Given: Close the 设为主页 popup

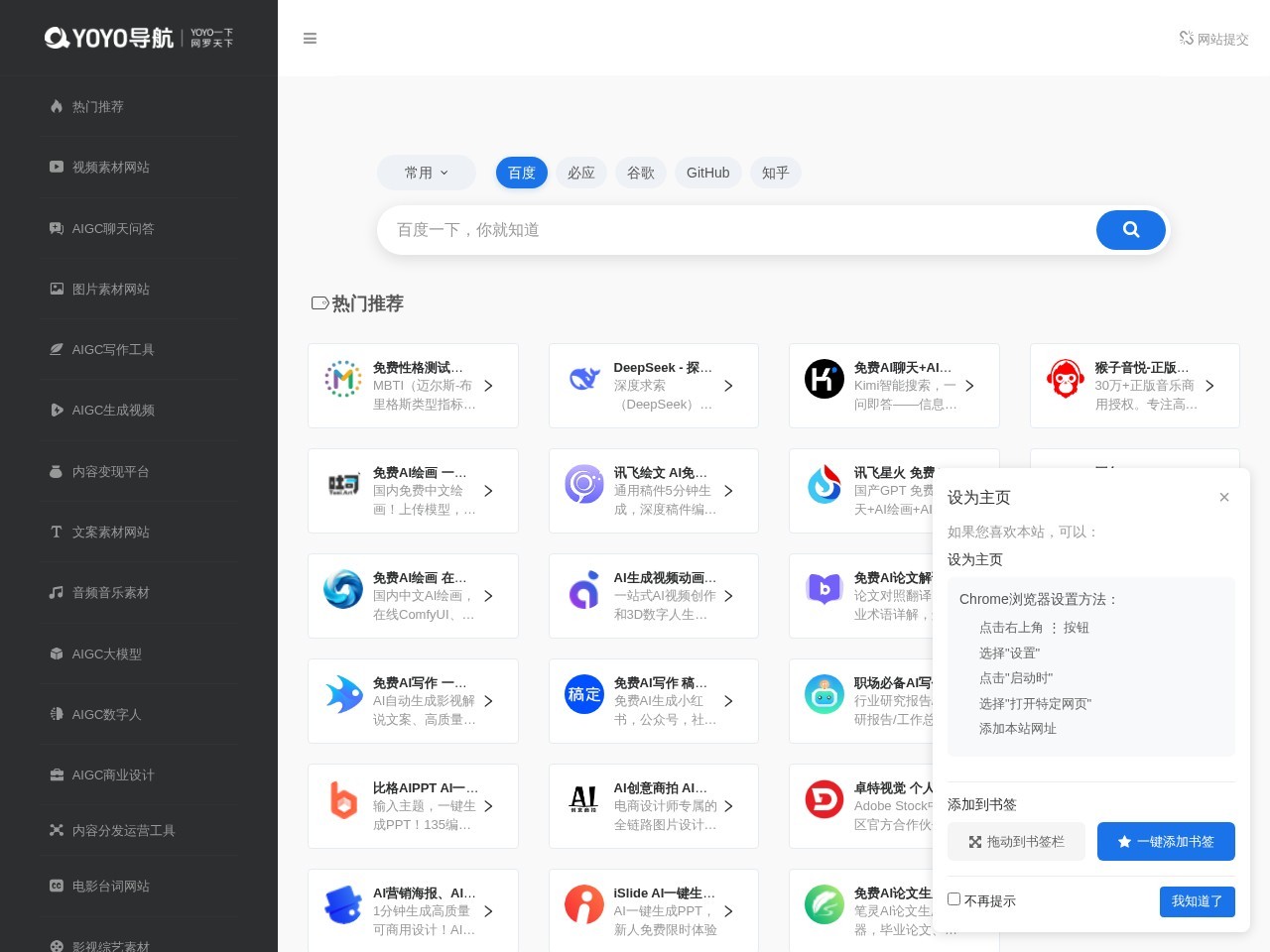Looking at the screenshot, I should pyautogui.click(x=1224, y=497).
